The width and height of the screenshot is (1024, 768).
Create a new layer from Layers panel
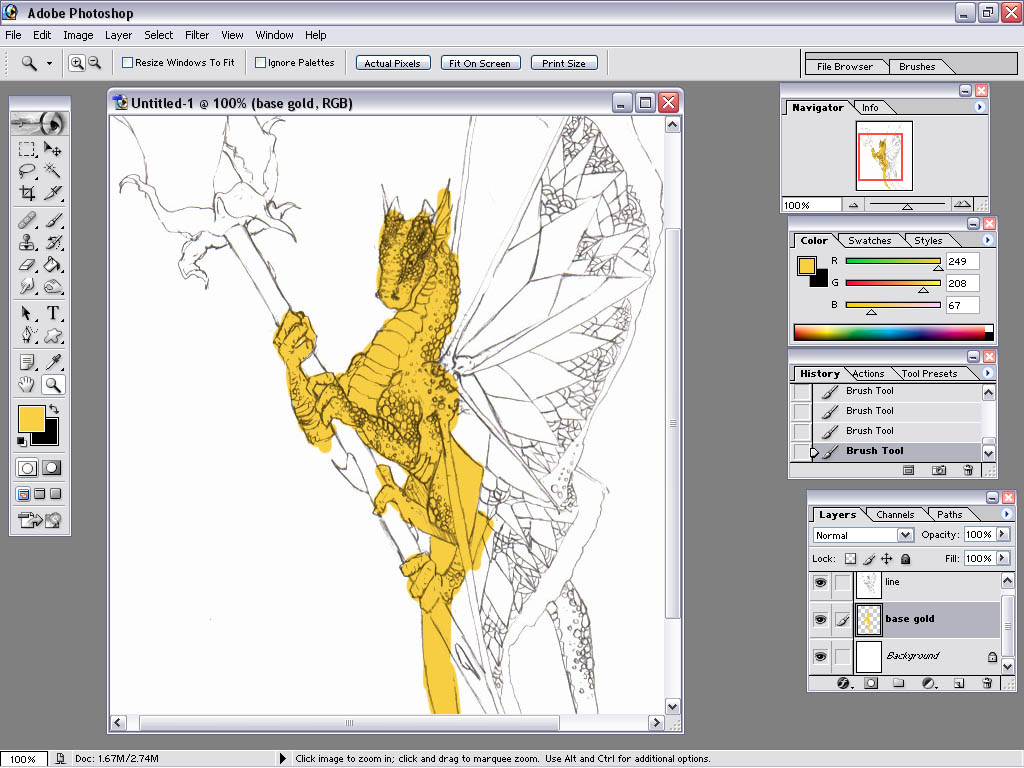(x=958, y=683)
